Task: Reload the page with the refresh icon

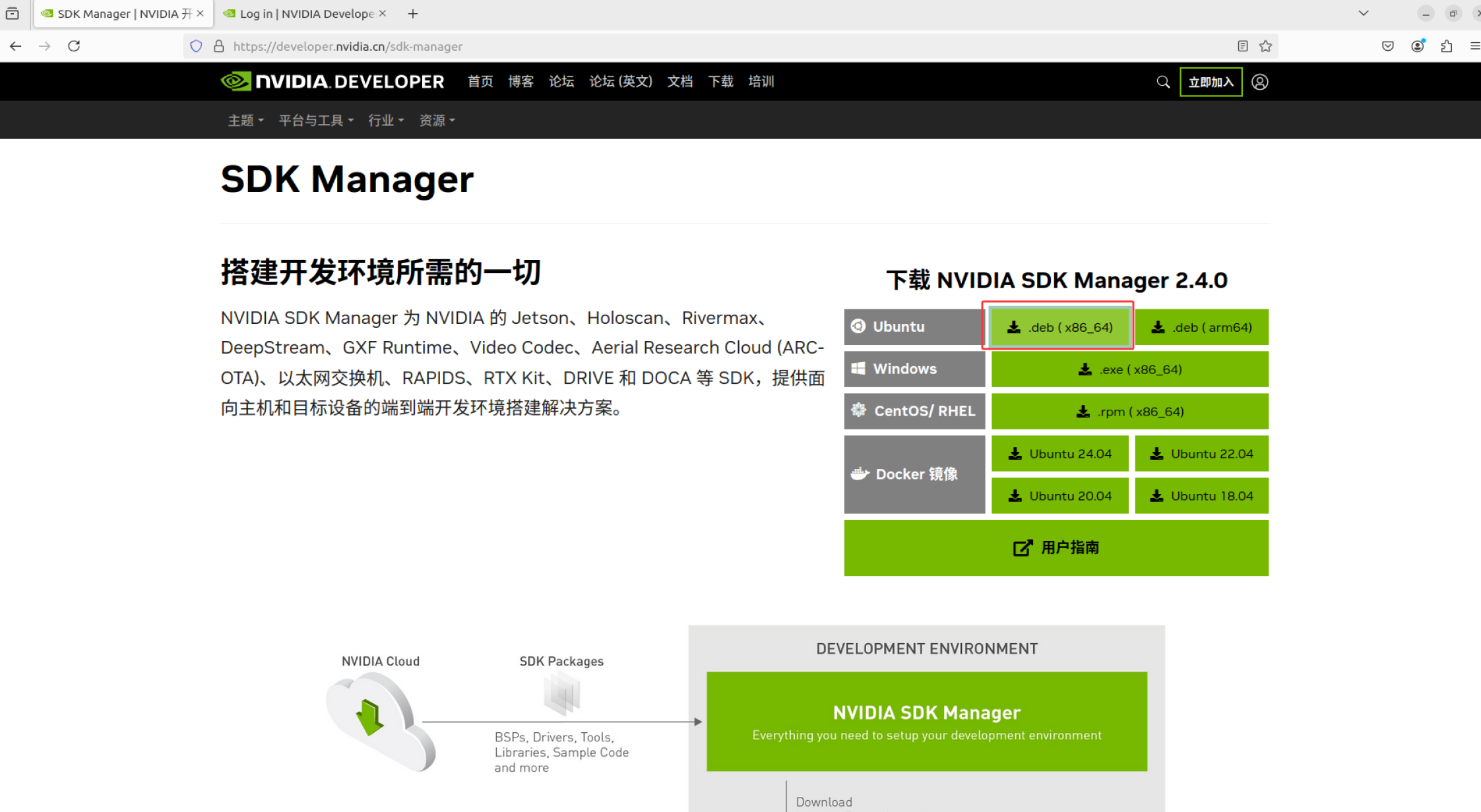Action: coord(74,46)
